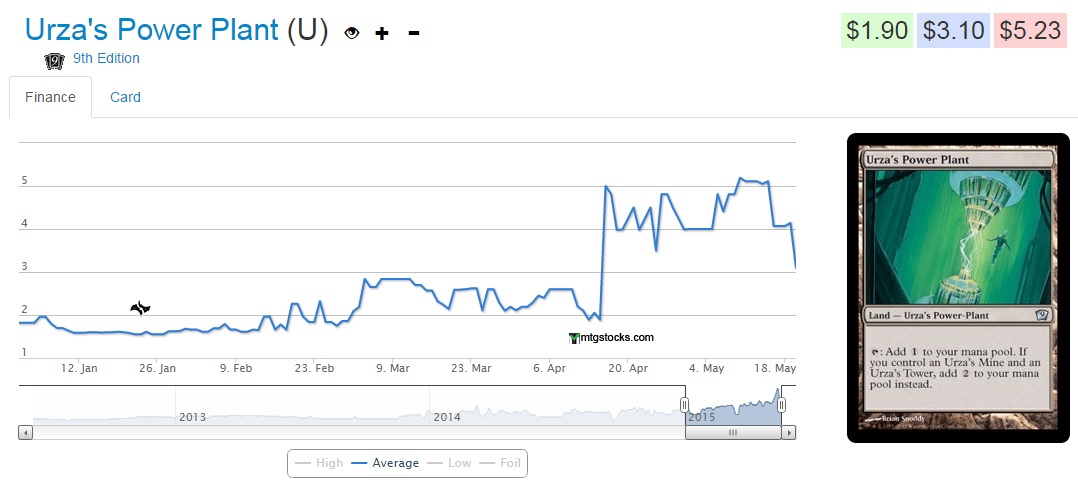The width and height of the screenshot is (1078, 483).
Task: Click the right range handle of navigator
Action: [782, 405]
